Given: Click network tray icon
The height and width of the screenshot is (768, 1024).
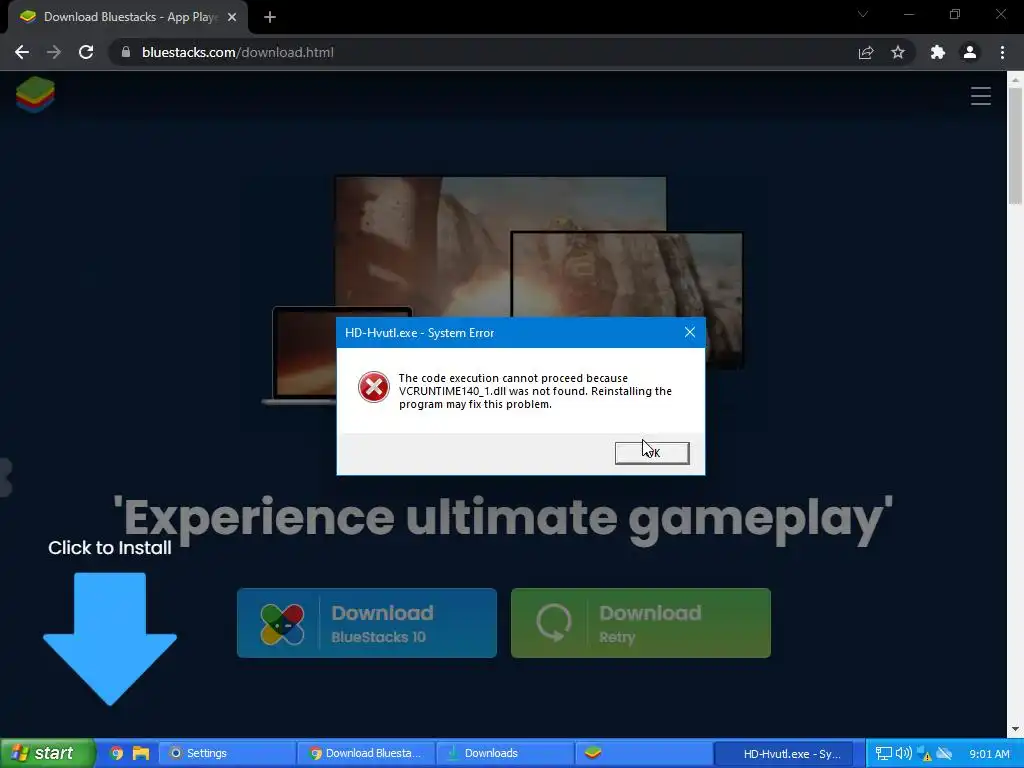Looking at the screenshot, I should click(x=883, y=754).
